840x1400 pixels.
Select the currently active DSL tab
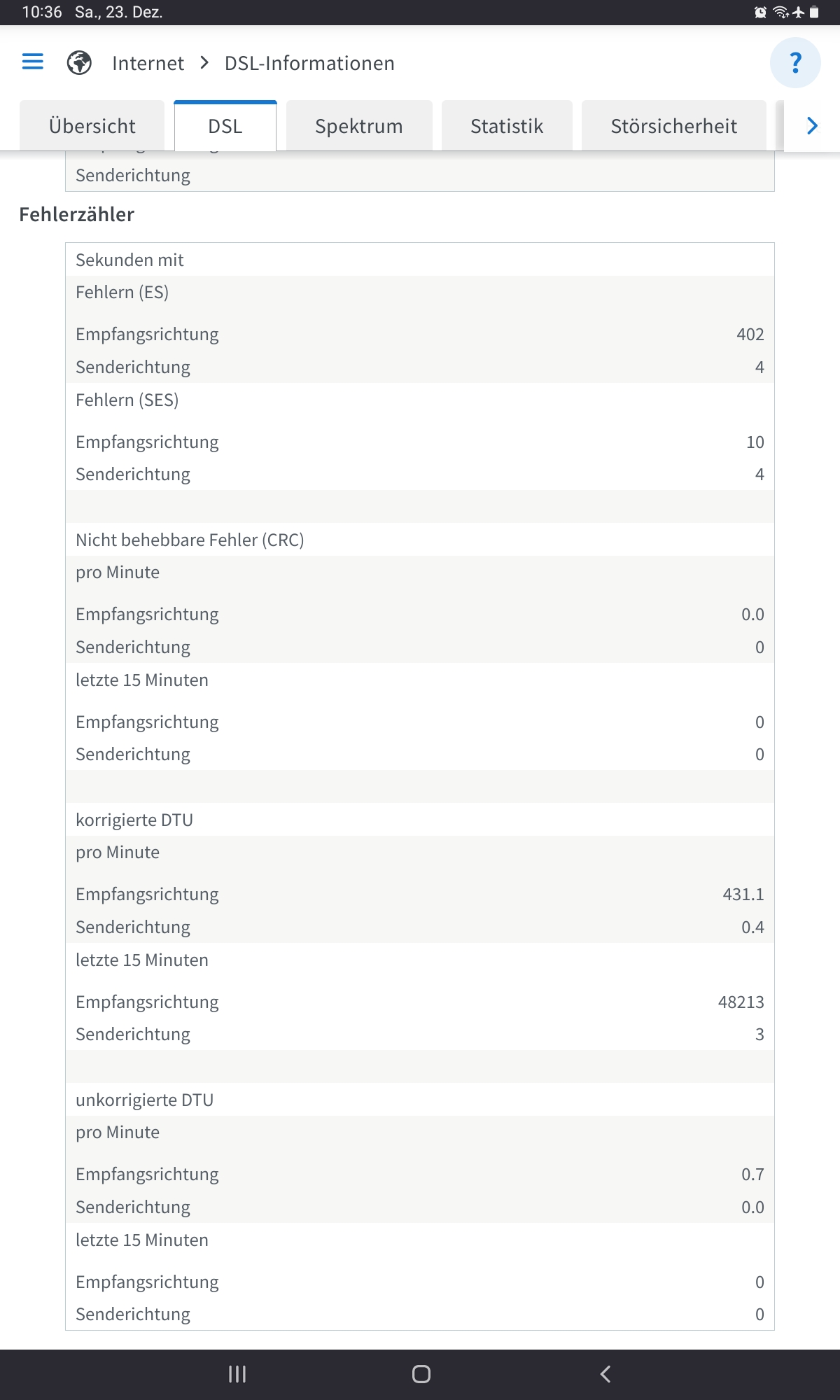[x=224, y=126]
